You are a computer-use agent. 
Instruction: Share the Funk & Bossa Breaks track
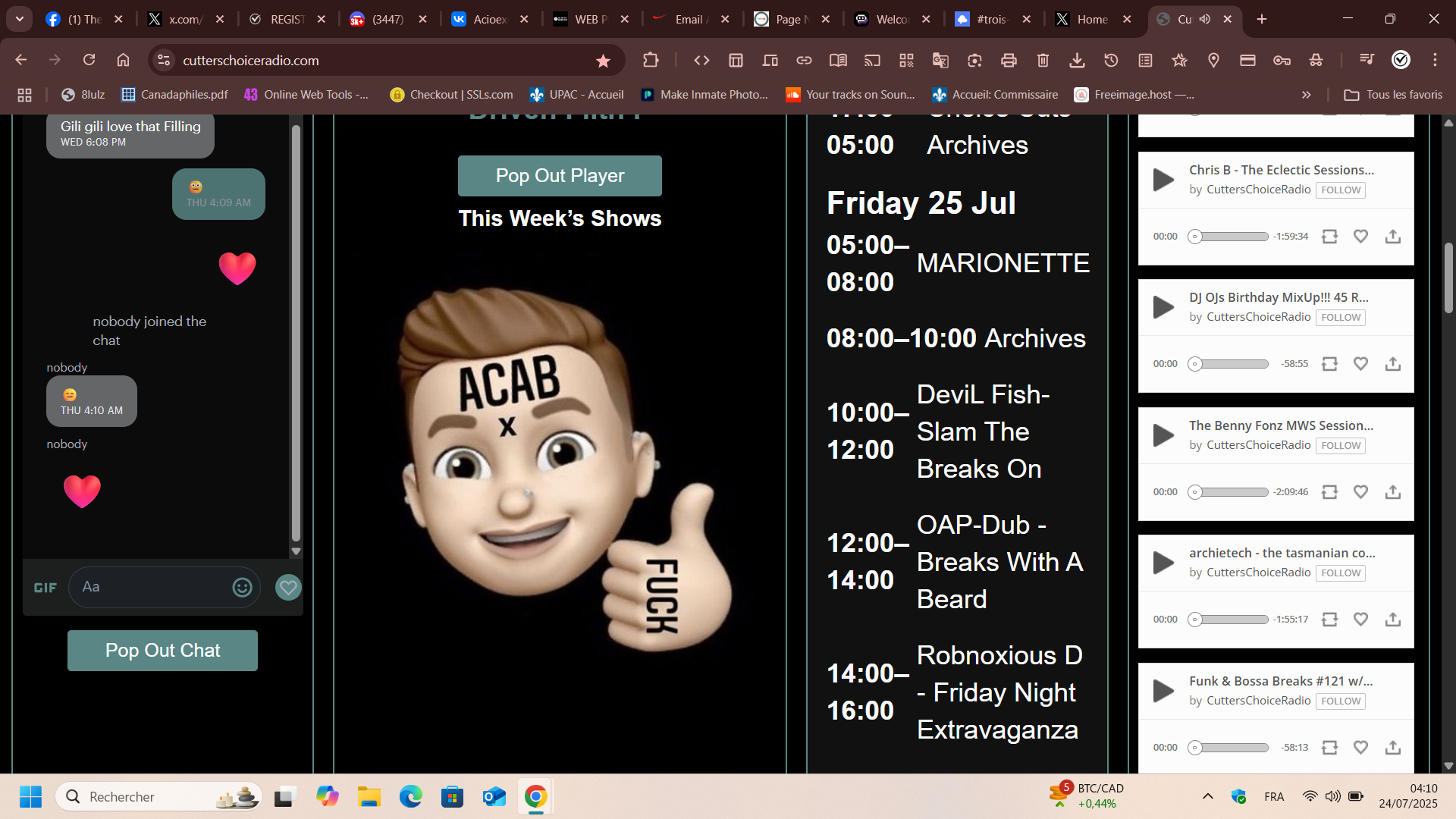click(1392, 748)
